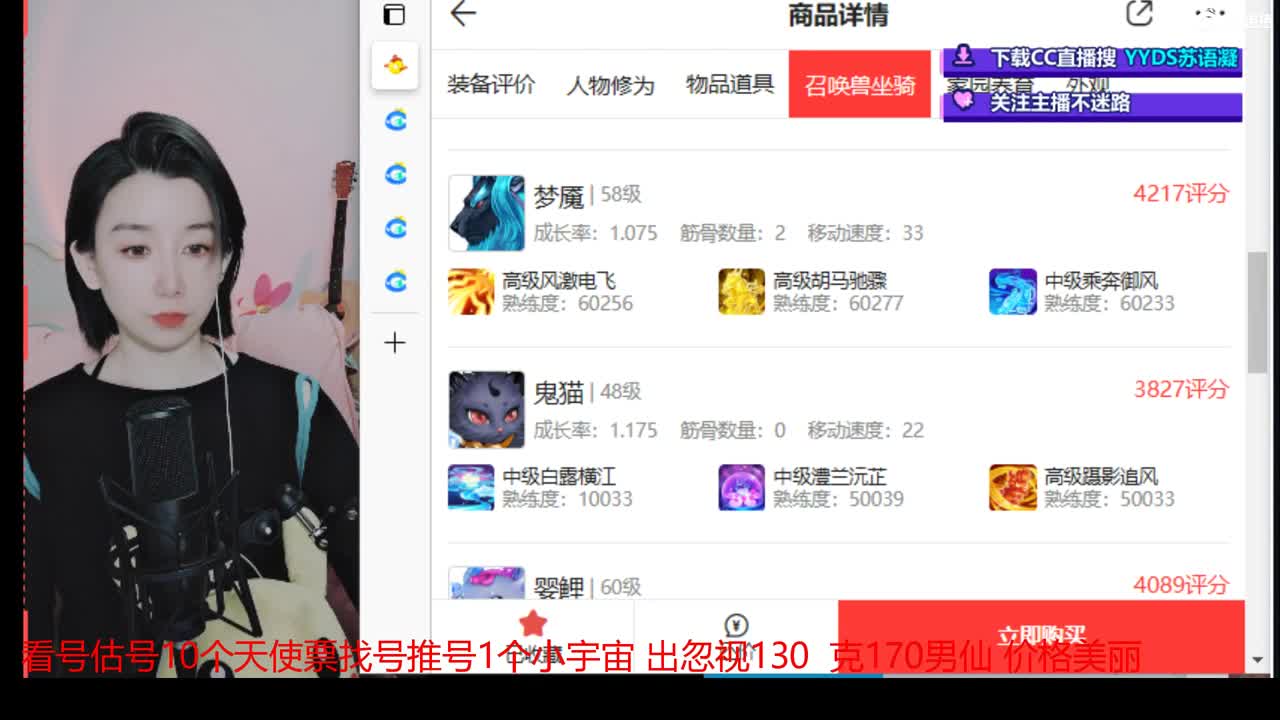The image size is (1280, 720).
Task: Click the 立即购买 buy button
Action: pyautogui.click(x=1041, y=635)
